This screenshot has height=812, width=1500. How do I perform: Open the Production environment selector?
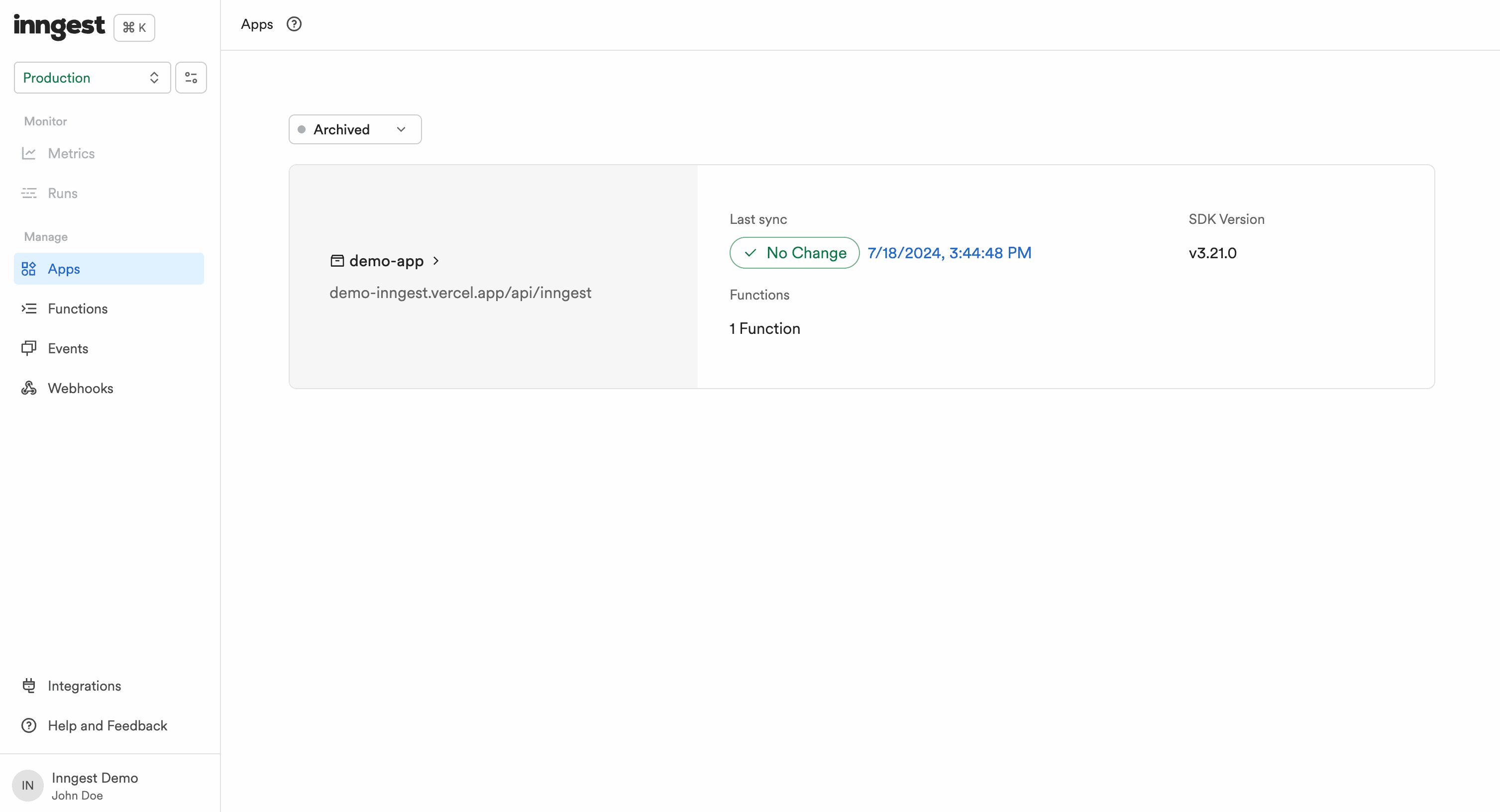tap(92, 78)
